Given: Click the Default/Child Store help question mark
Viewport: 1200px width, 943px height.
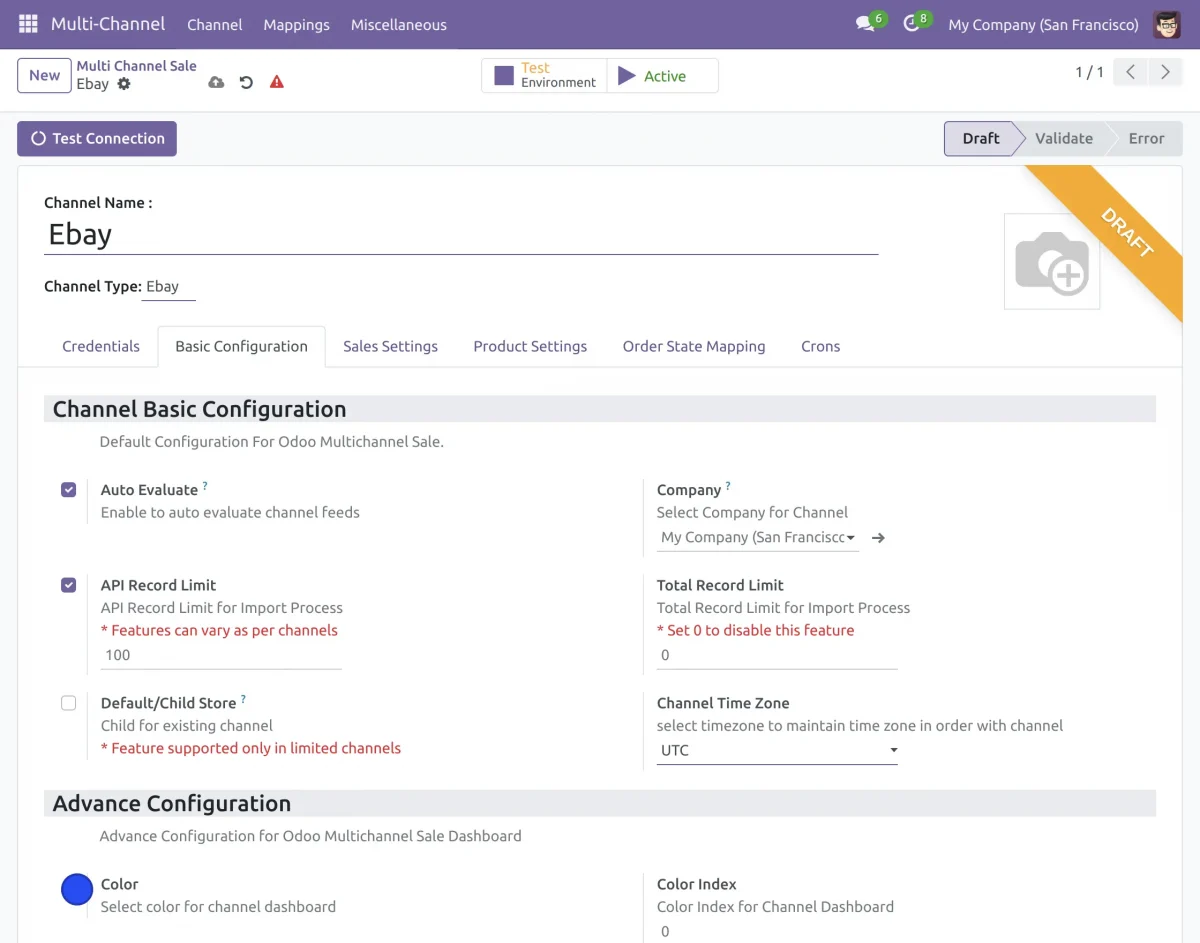Looking at the screenshot, I should pos(243,699).
